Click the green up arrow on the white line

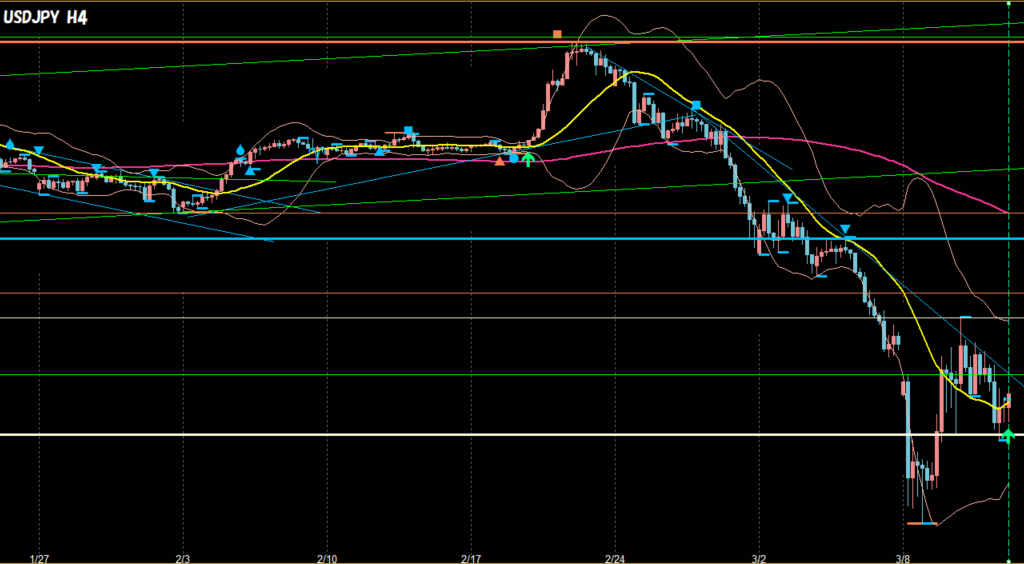click(x=1008, y=435)
